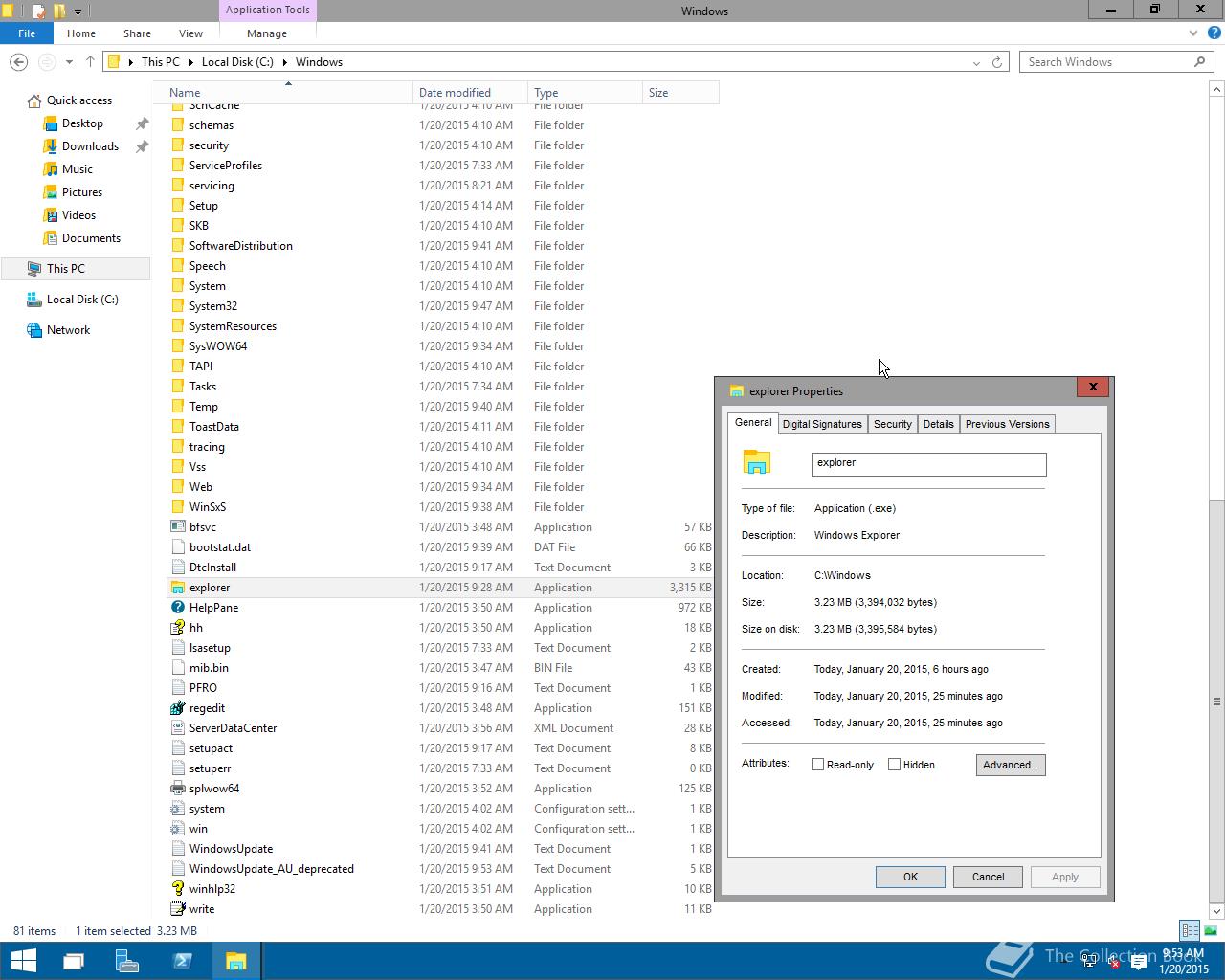This screenshot has height=980, width=1225.
Task: Switch to details view layout icon
Action: tap(1190, 930)
